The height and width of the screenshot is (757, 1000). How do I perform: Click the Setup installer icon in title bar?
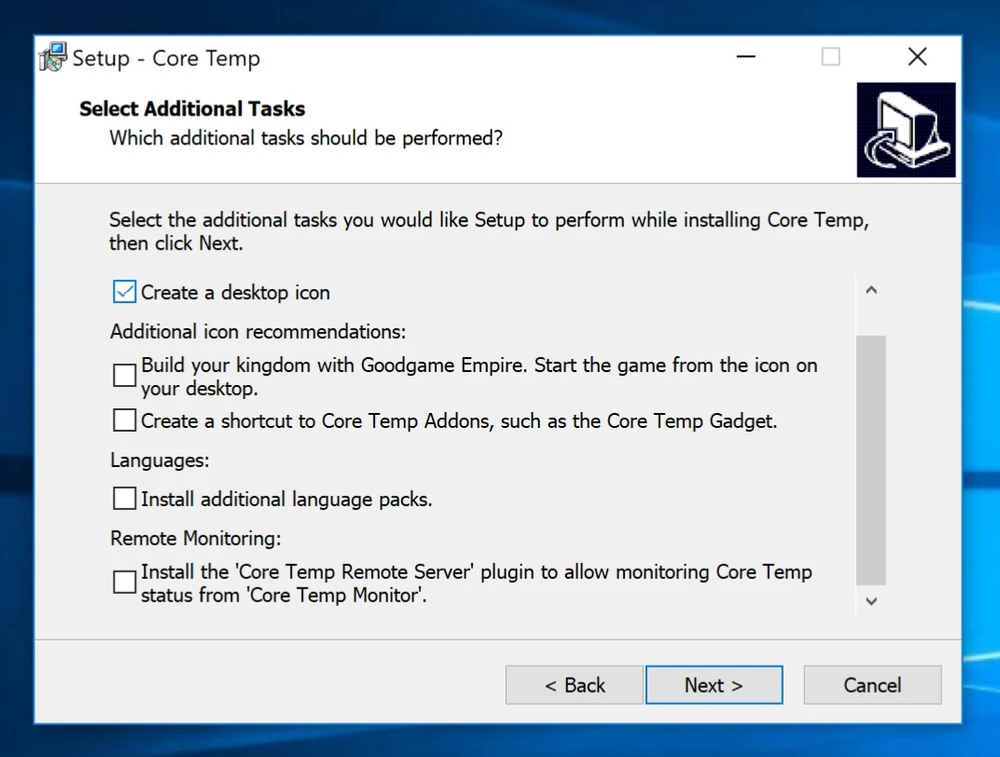click(54, 57)
